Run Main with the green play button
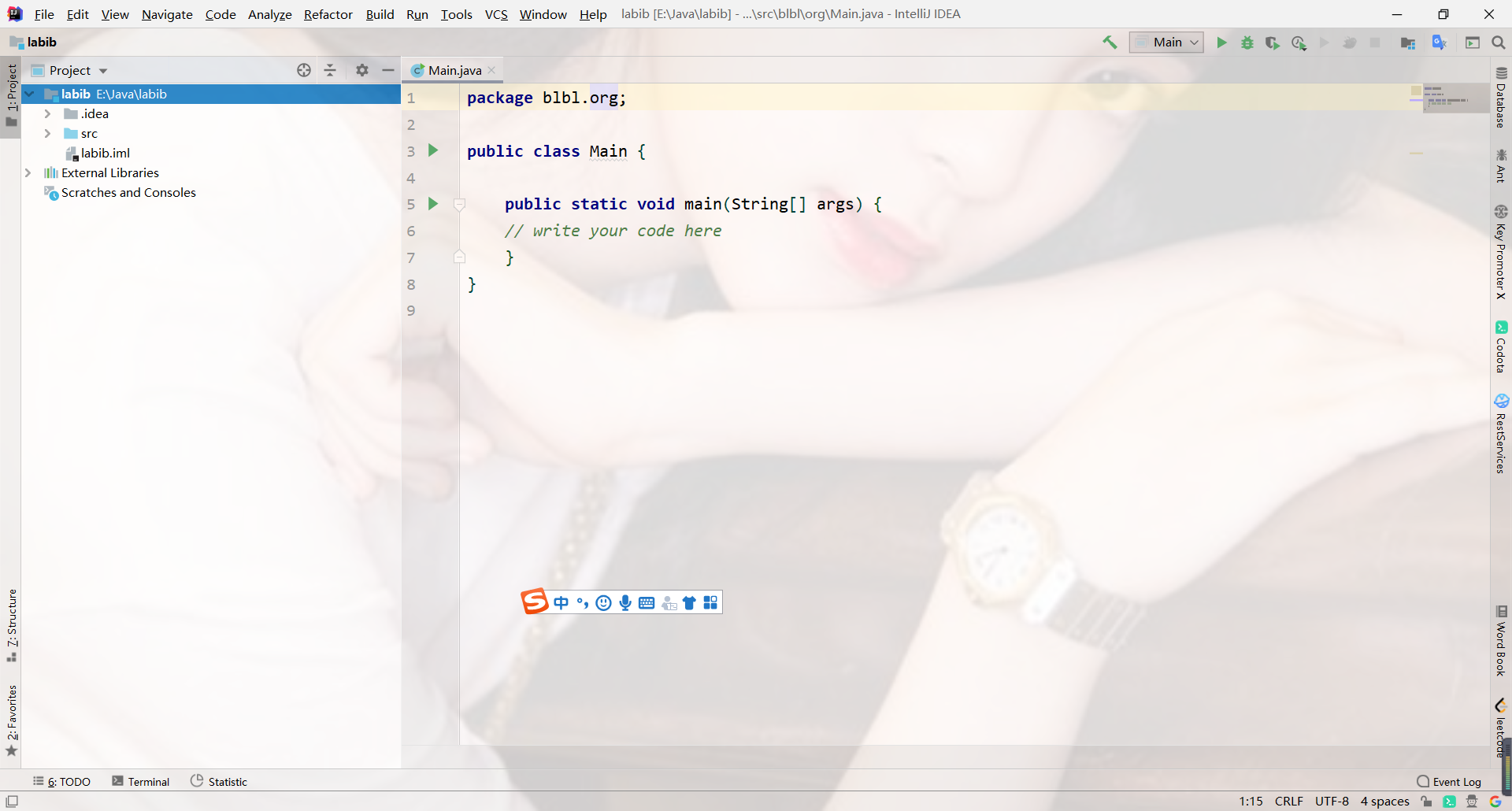The image size is (1512, 811). point(1221,43)
